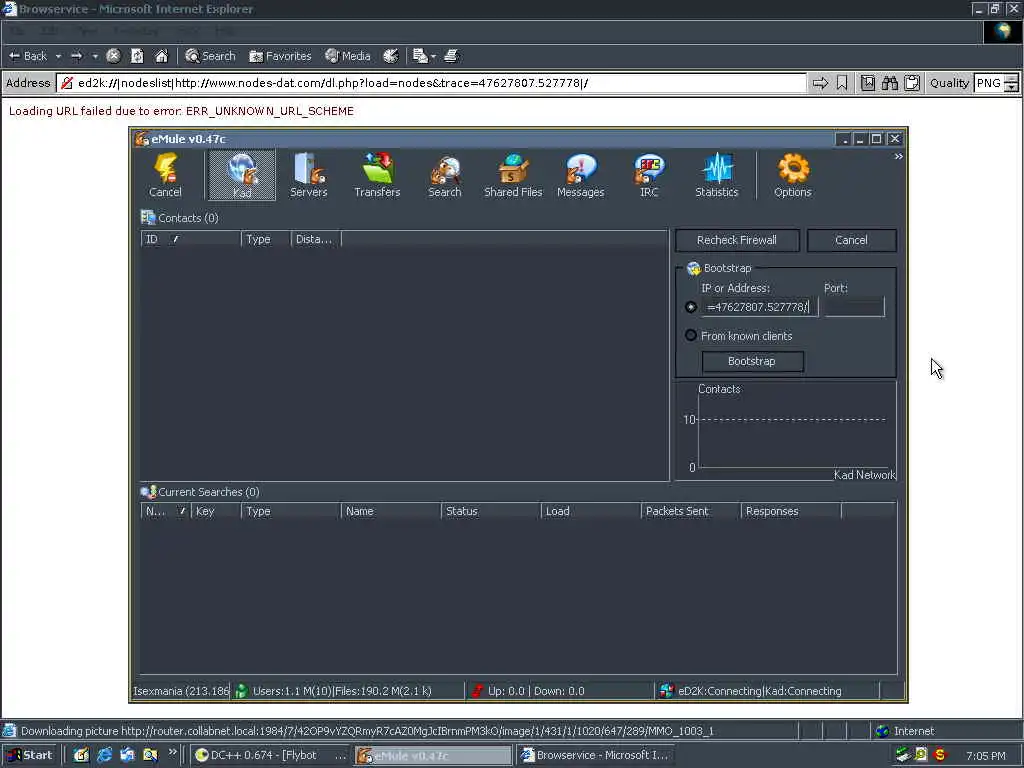The height and width of the screenshot is (768, 1024).
Task: Click the Bootstrap button
Action: (x=752, y=361)
